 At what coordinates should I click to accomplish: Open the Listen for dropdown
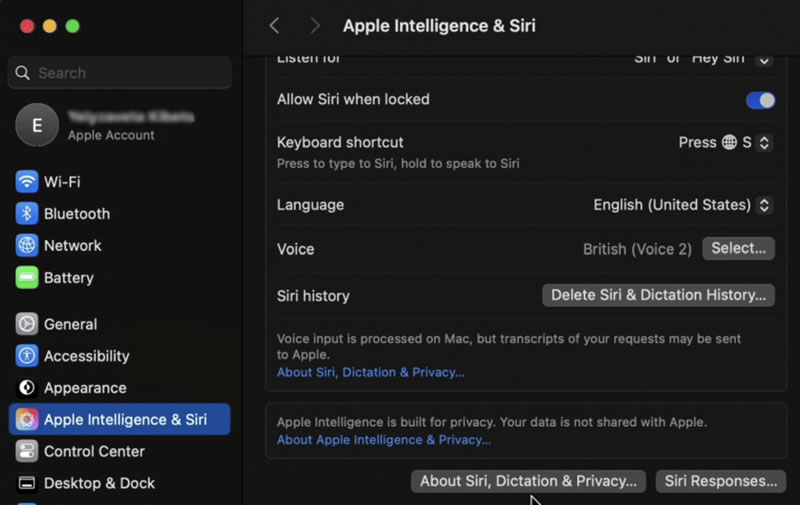(764, 59)
